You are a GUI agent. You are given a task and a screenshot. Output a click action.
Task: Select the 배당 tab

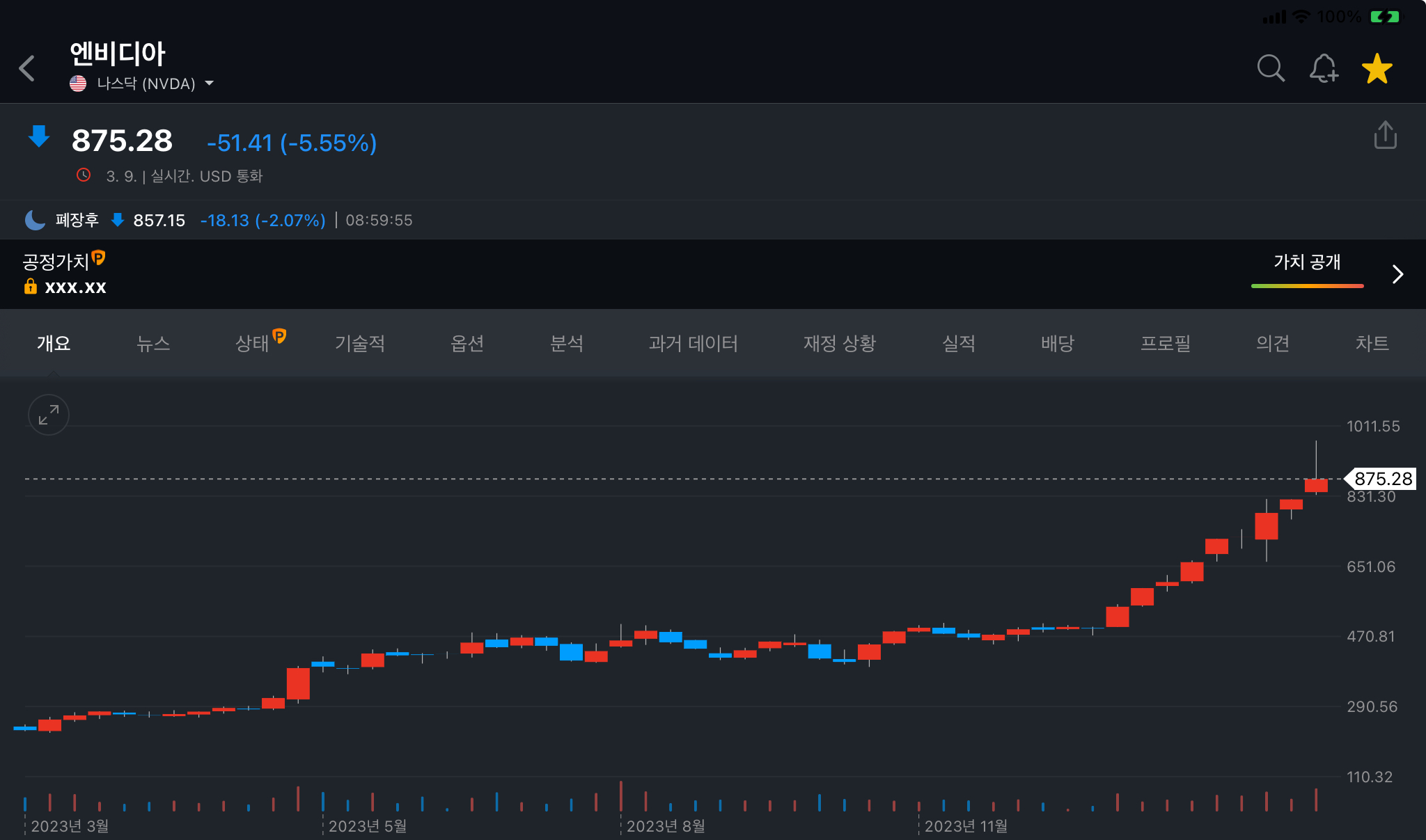(1058, 343)
